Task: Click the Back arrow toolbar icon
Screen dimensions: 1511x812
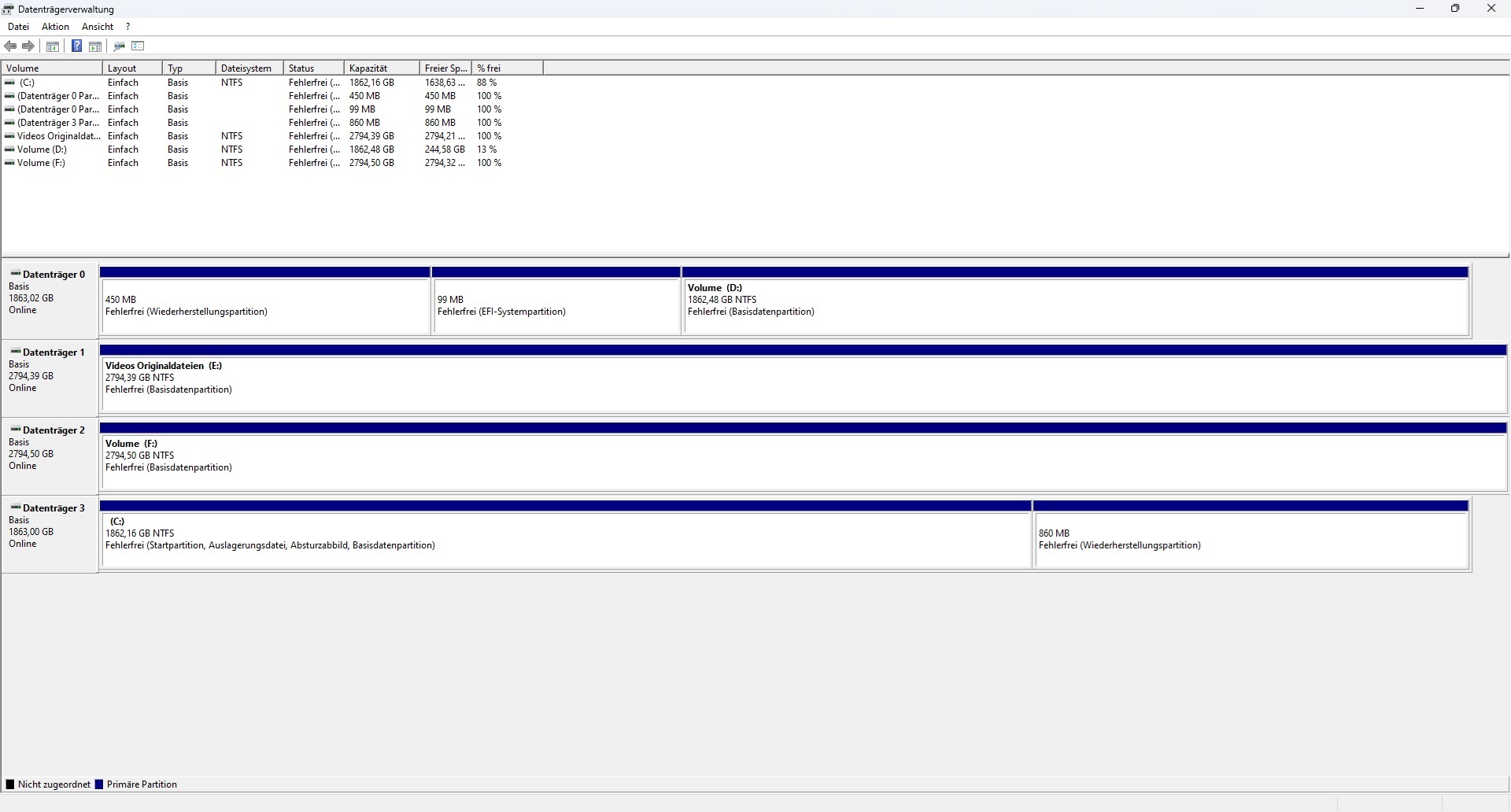Action: [x=10, y=46]
